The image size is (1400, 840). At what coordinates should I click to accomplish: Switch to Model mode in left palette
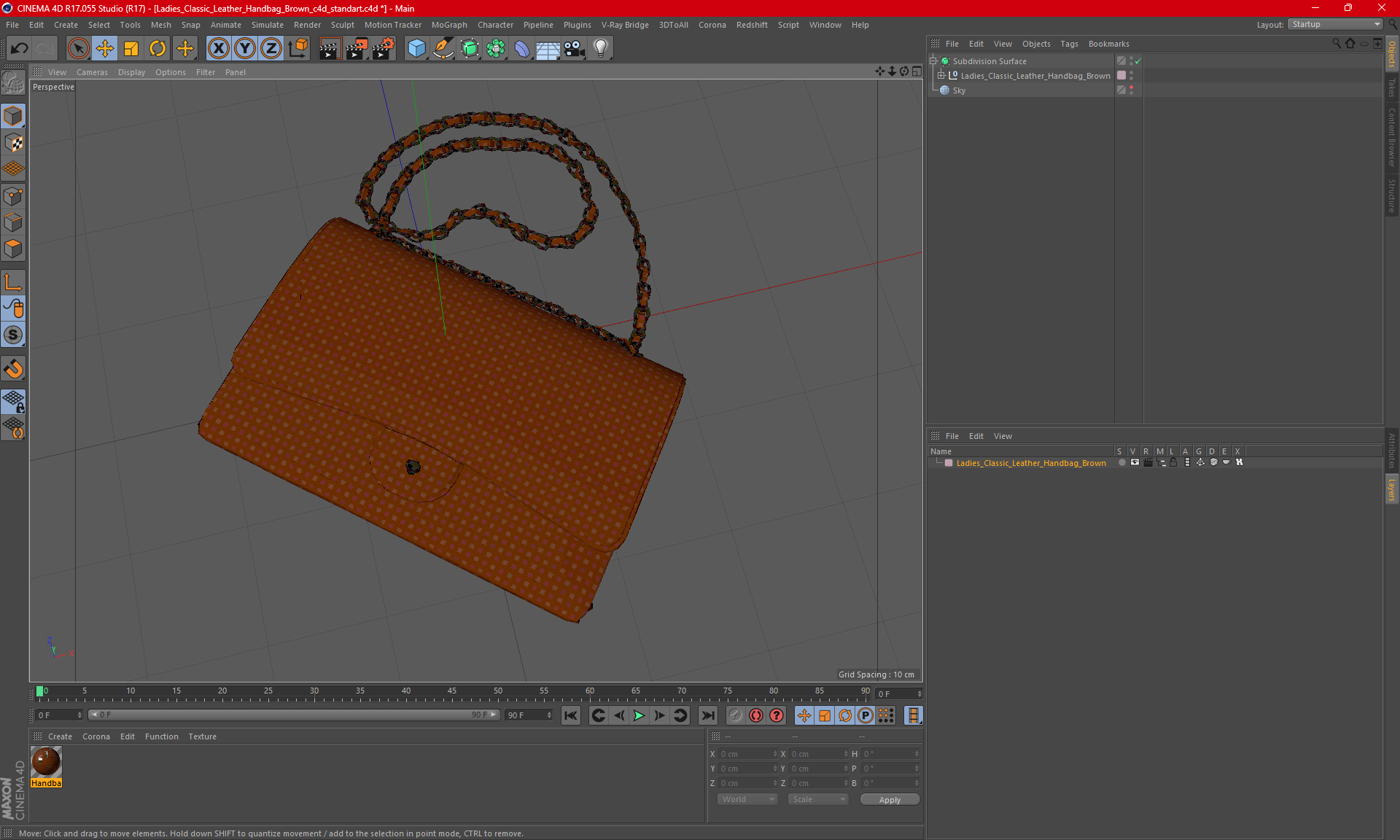point(13,116)
